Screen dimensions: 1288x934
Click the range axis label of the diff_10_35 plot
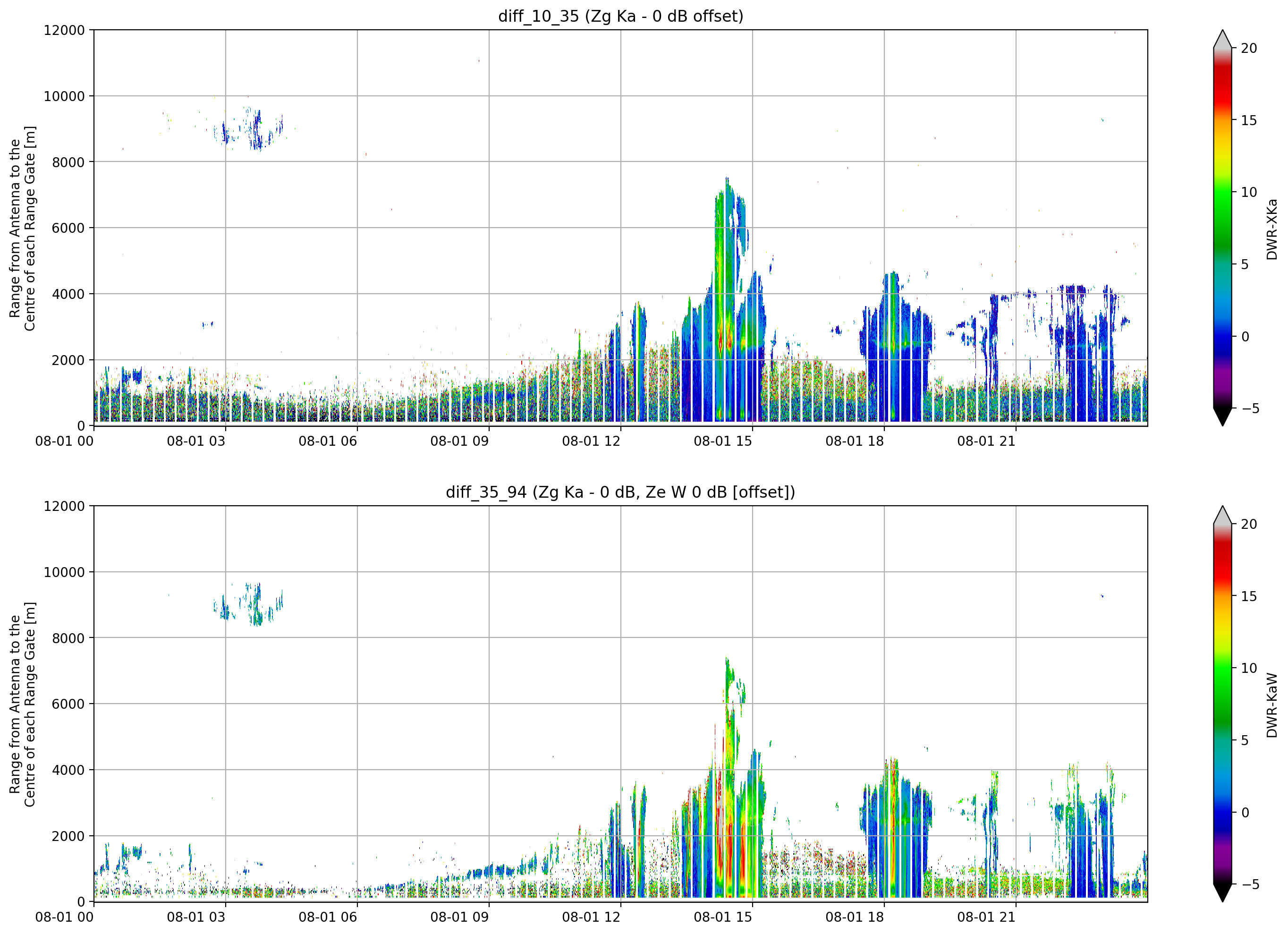click(22, 229)
